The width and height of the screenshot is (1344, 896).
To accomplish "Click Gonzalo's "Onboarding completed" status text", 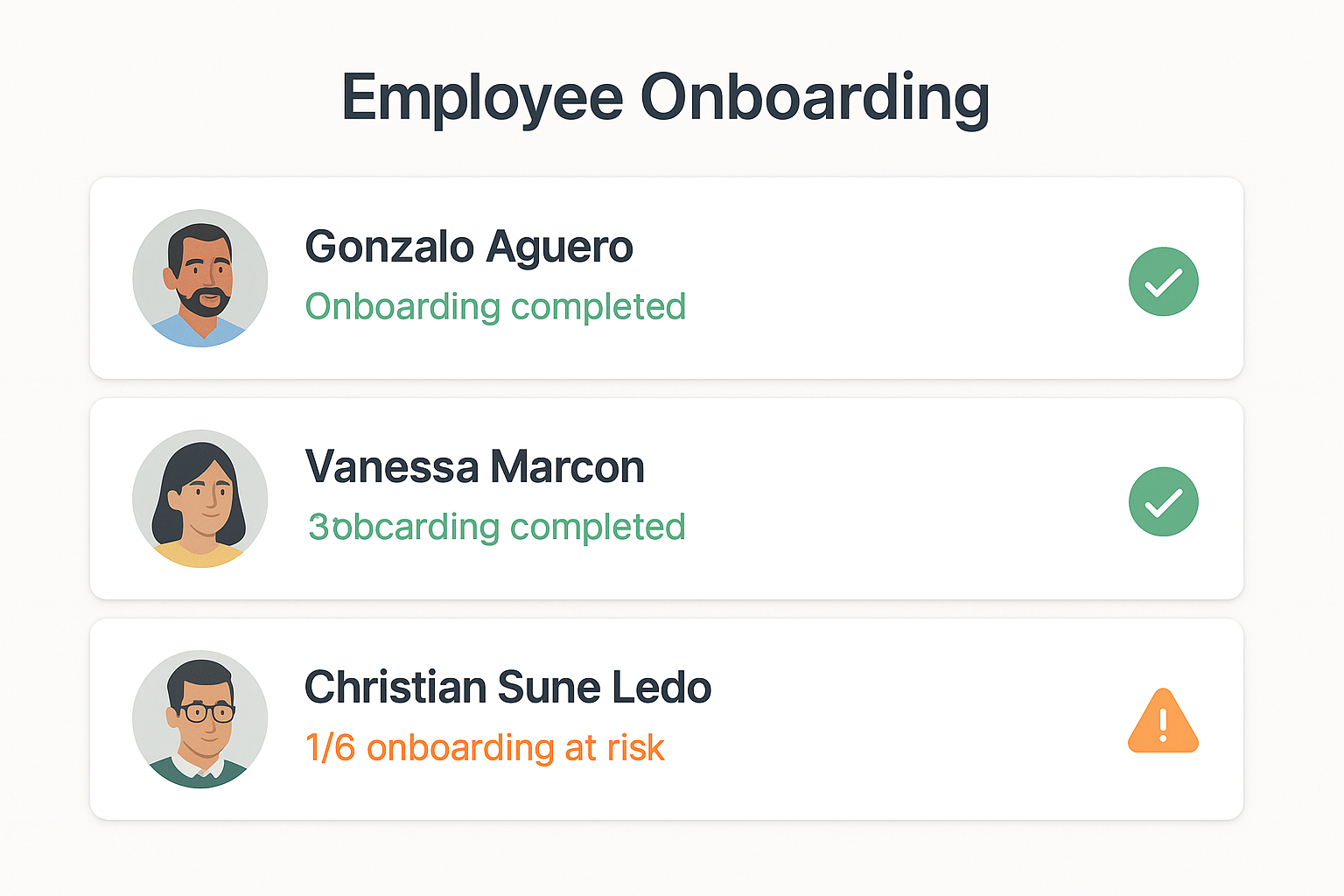I will 495,307.
